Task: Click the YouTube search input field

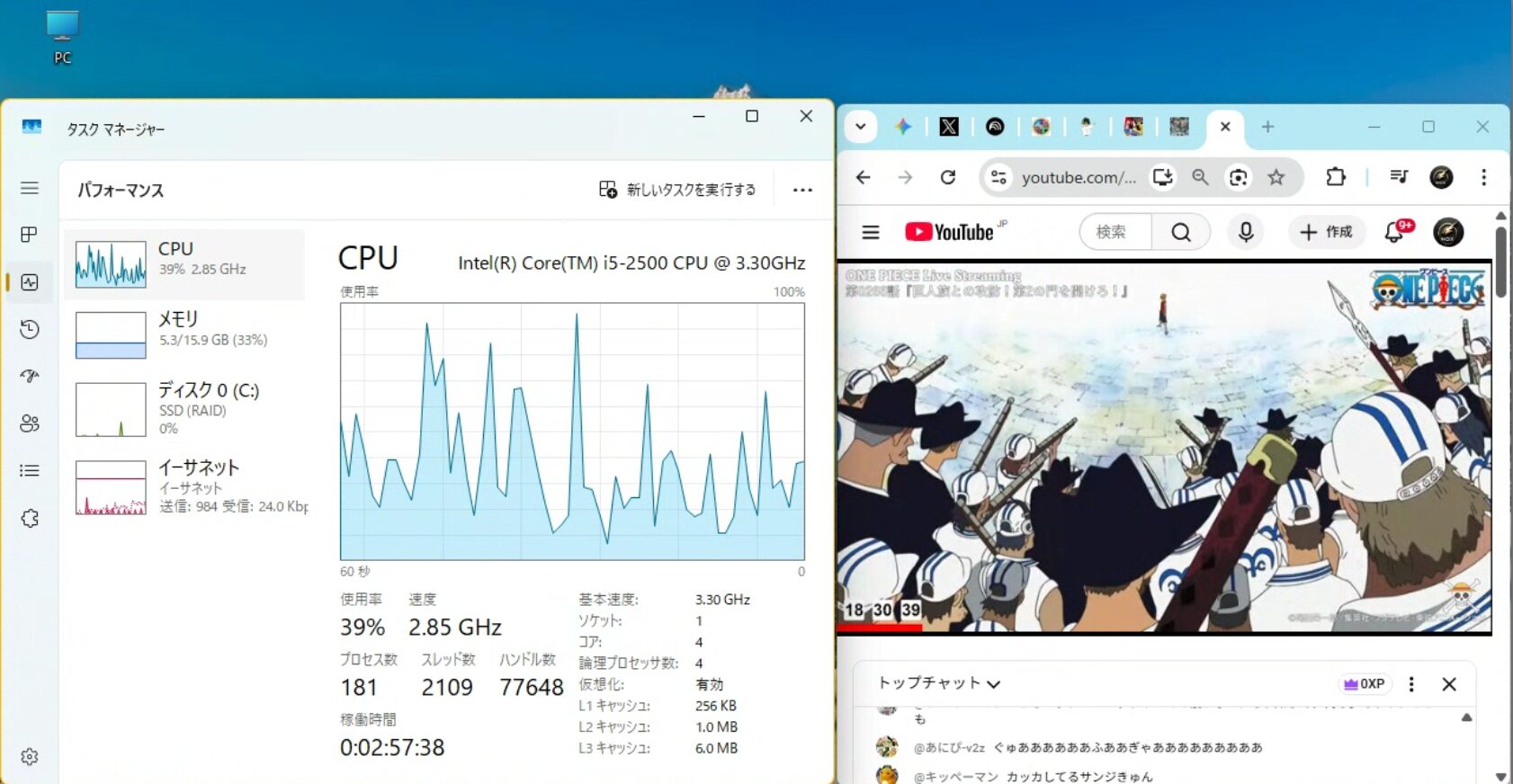Action: point(1115,232)
